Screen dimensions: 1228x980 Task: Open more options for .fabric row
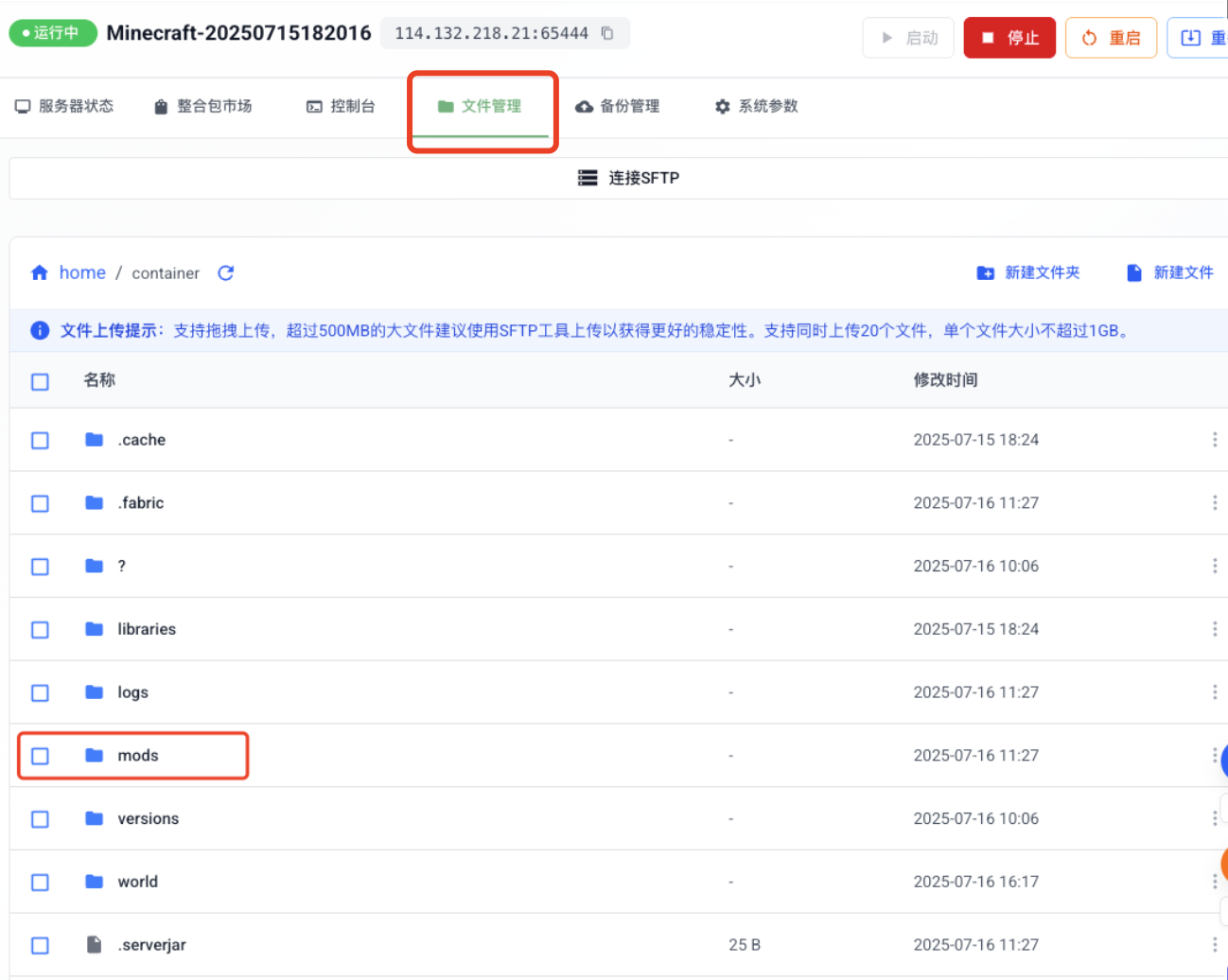tap(1215, 503)
